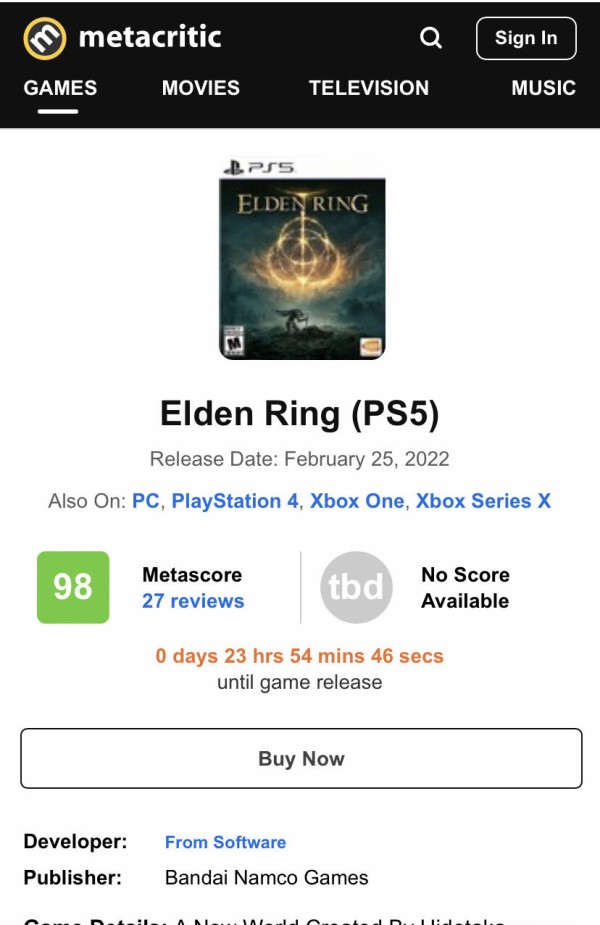This screenshot has width=600, height=925.
Task: Click the Metacritic wordmark text
Action: tap(149, 38)
